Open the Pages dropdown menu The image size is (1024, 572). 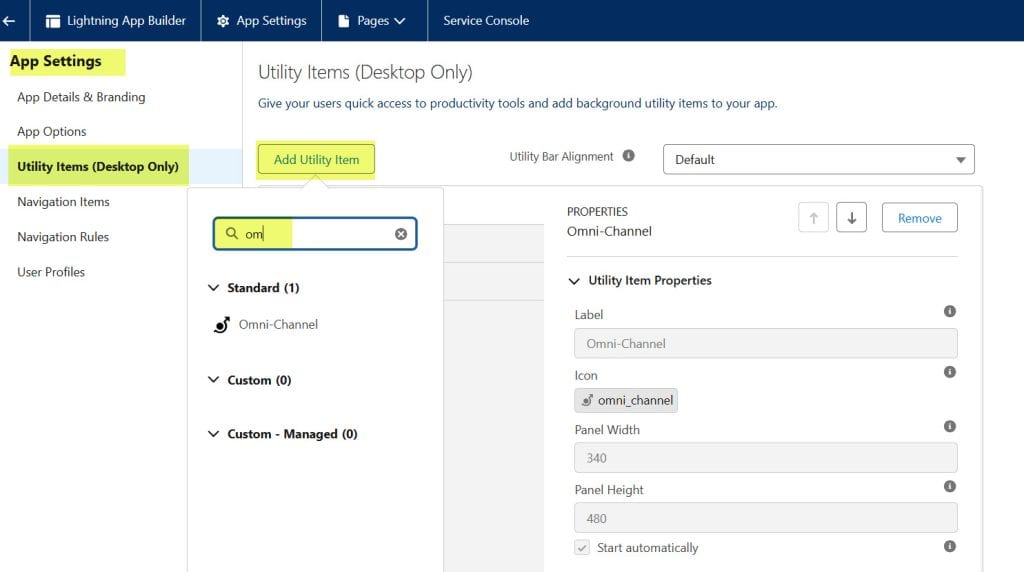(x=374, y=21)
